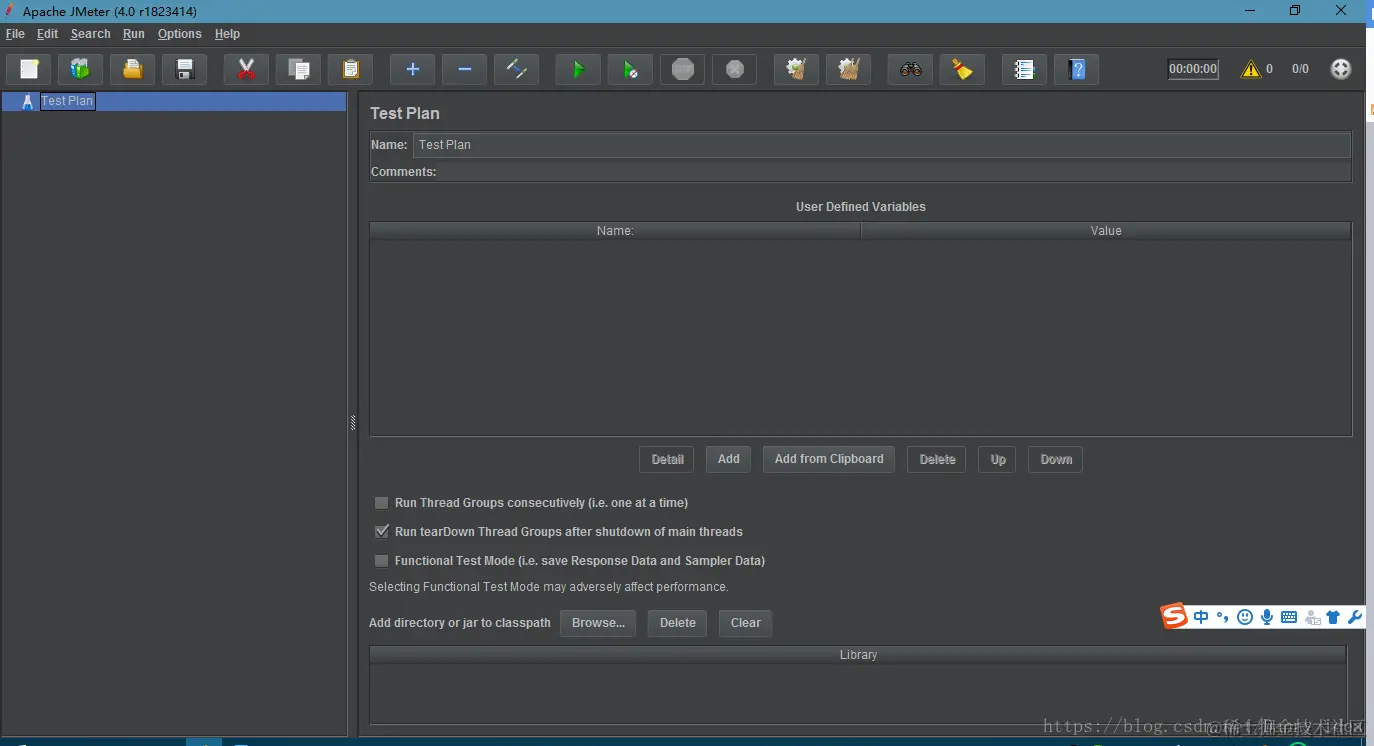1374x746 pixels.
Task: Click the grey user account icon on the Sogou bar
Action: click(x=1311, y=618)
